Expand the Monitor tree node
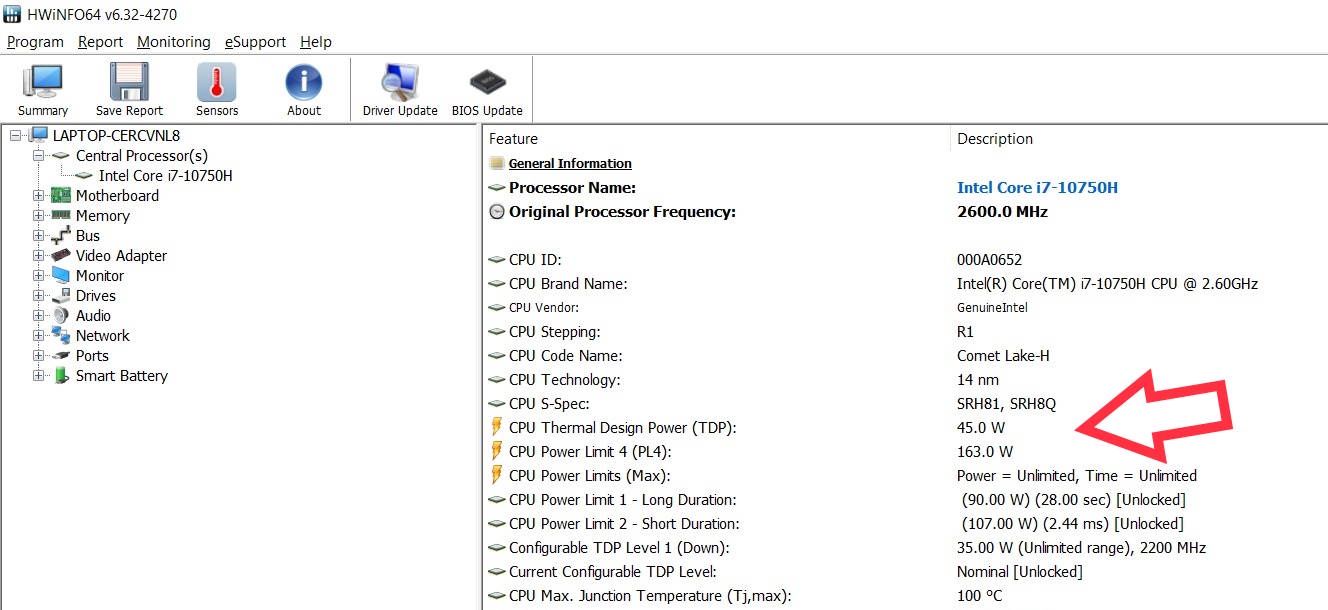 point(38,275)
